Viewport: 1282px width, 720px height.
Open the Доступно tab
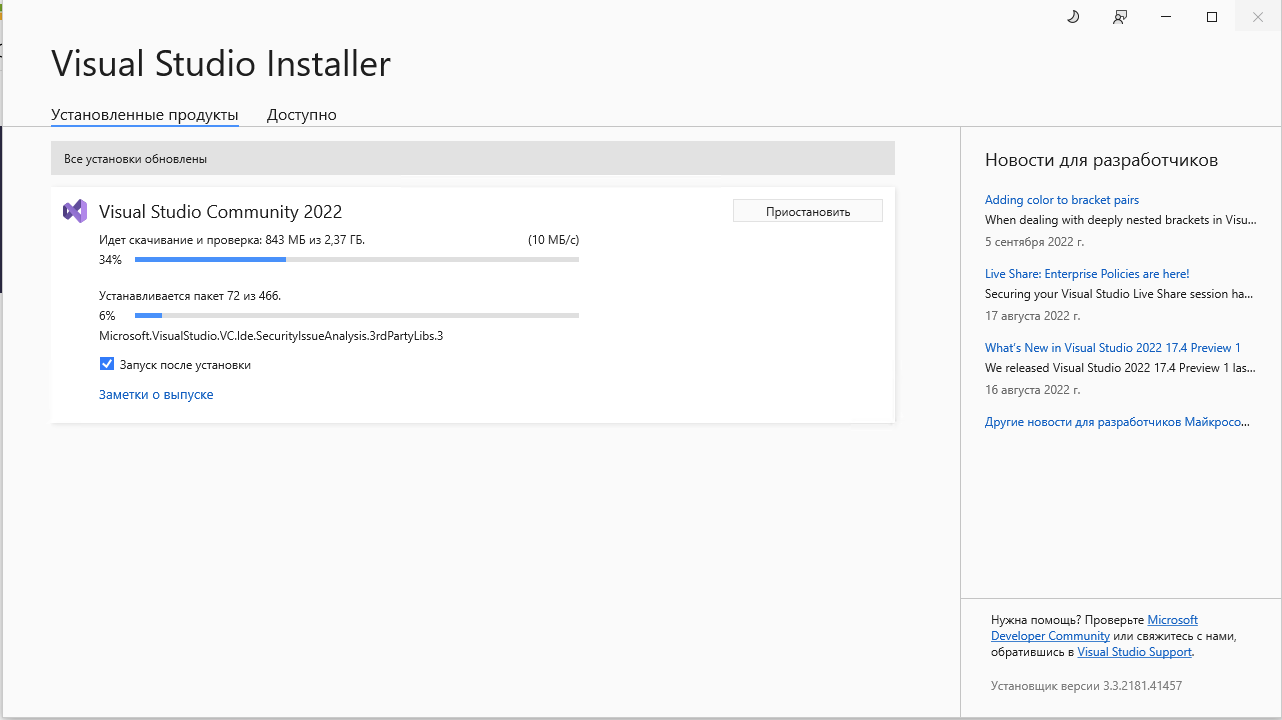coord(301,115)
